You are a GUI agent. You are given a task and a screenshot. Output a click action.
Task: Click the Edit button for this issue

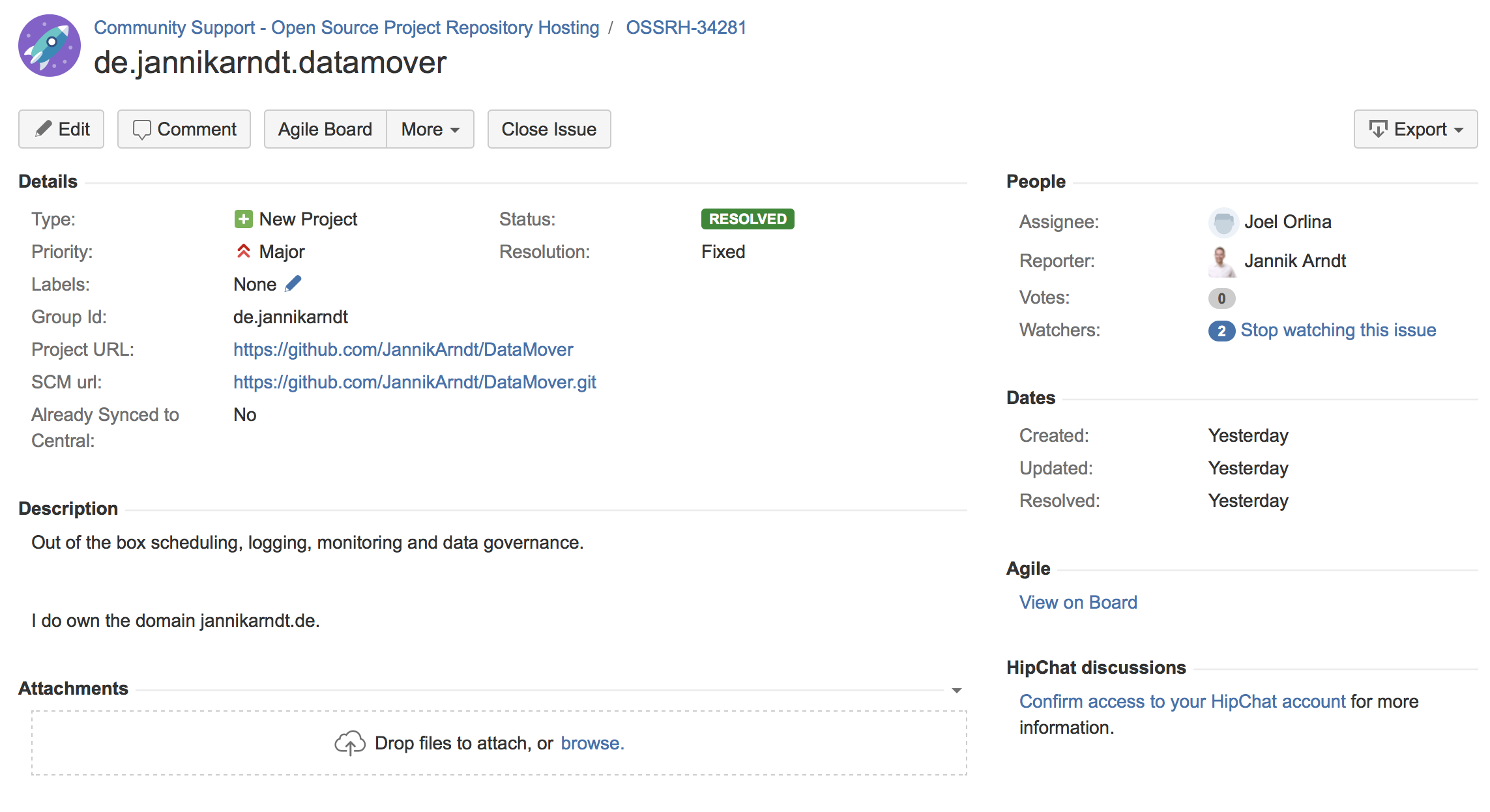64,128
